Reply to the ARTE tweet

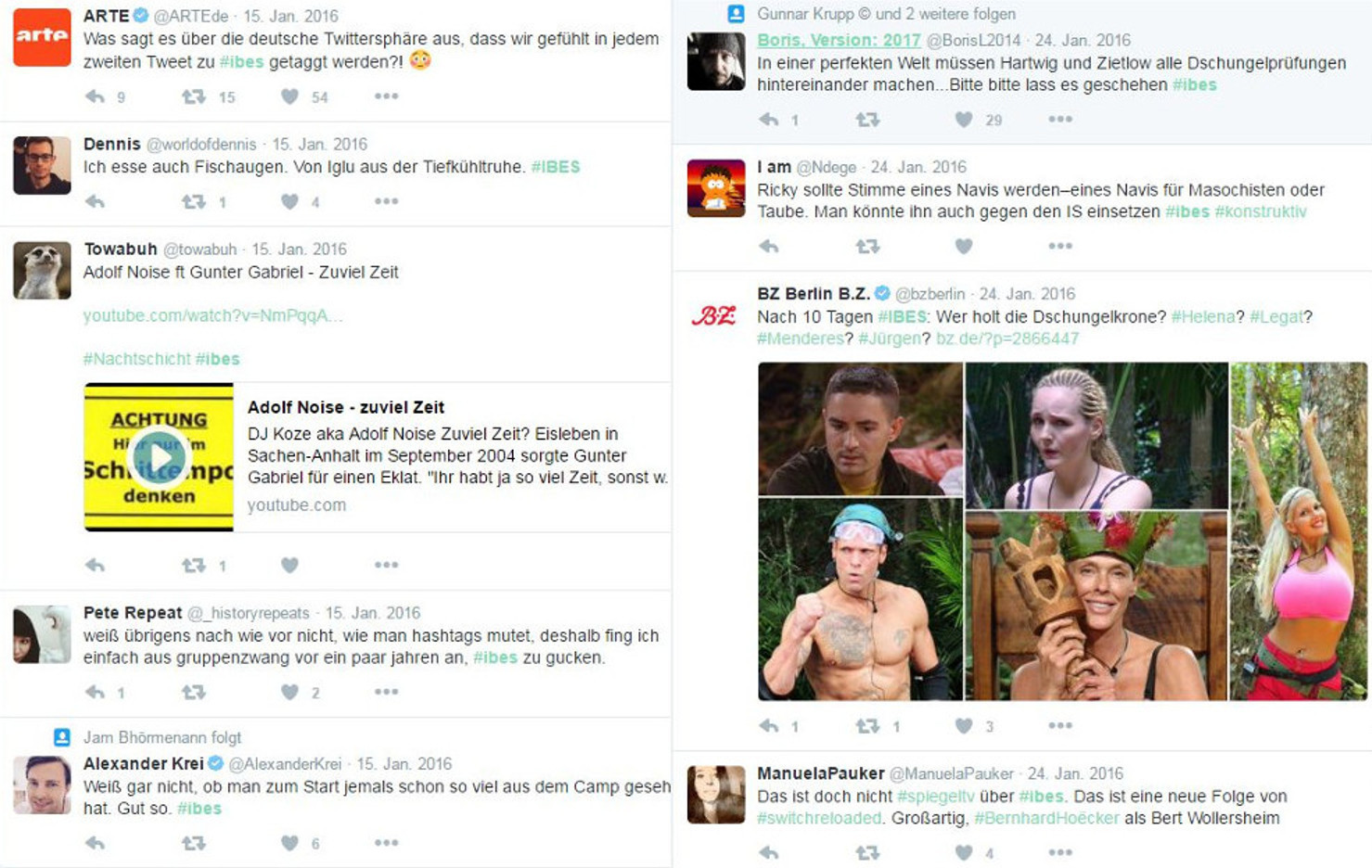(x=95, y=96)
